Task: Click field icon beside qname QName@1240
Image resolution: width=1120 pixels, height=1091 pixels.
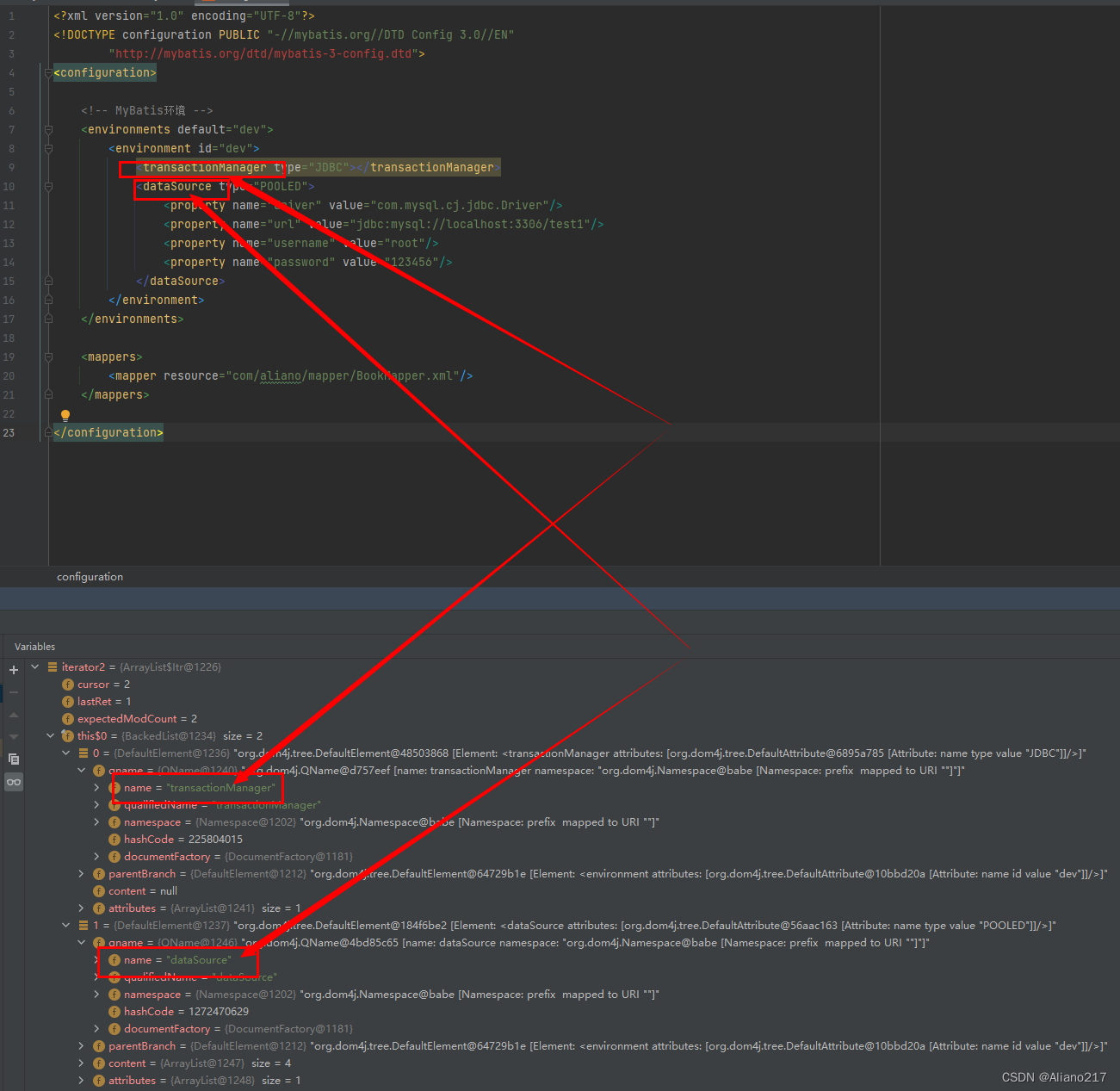Action: pyautogui.click(x=99, y=771)
